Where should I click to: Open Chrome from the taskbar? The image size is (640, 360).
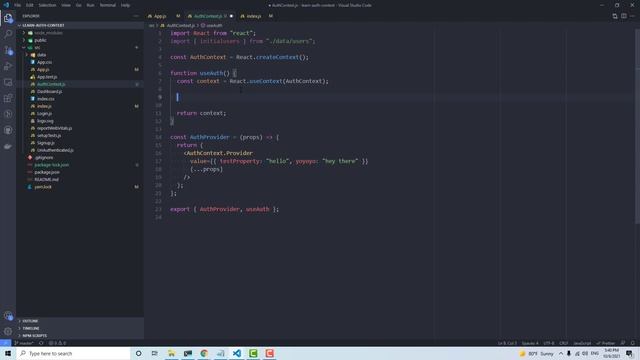click(x=204, y=353)
